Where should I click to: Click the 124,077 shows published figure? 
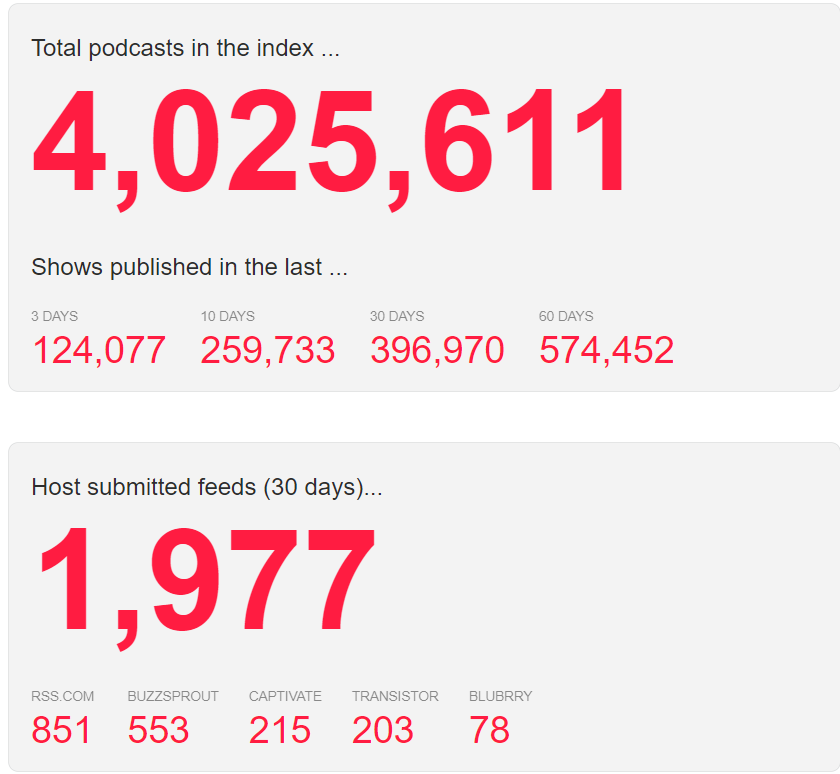click(100, 350)
